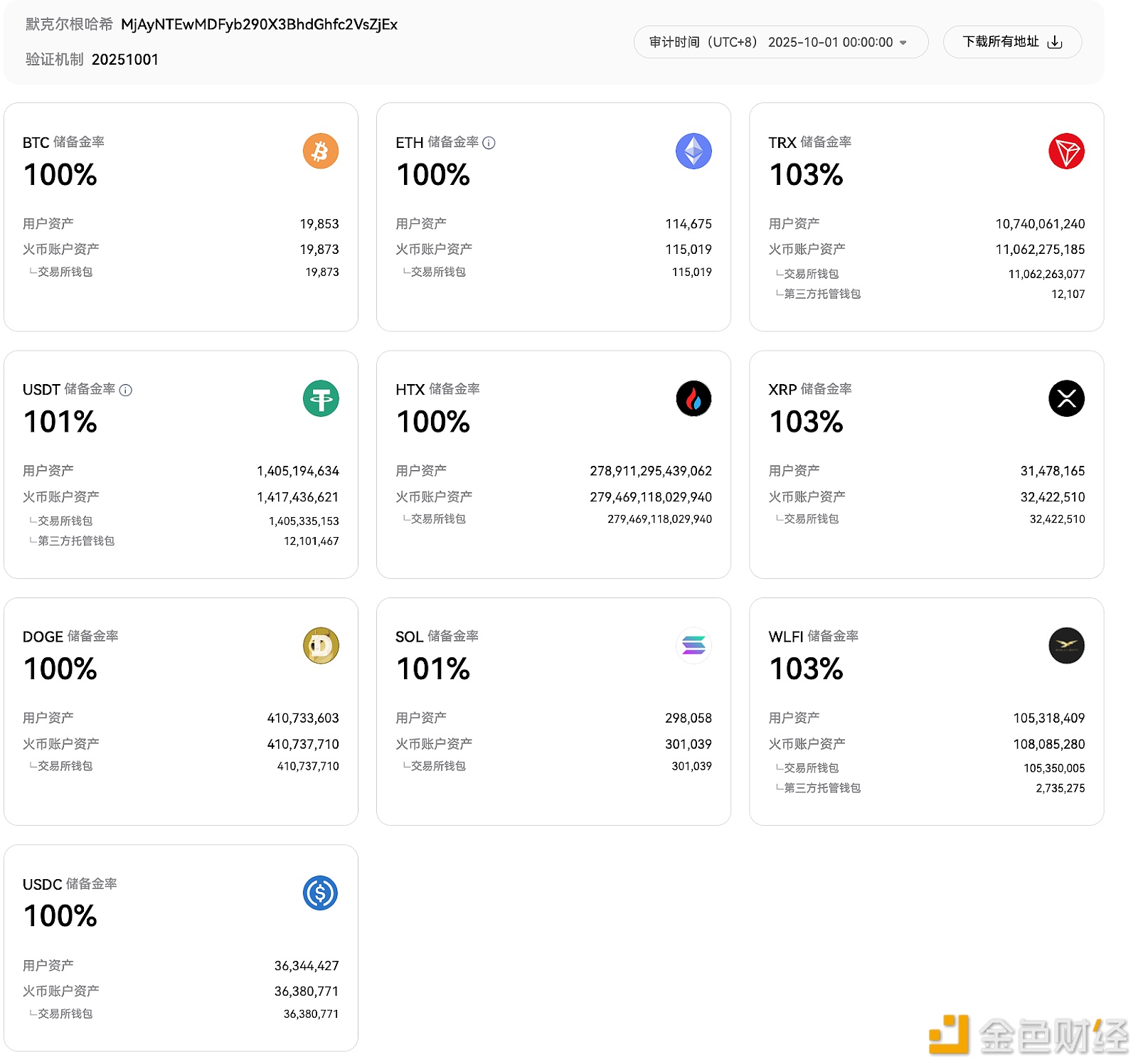Image resolution: width=1138 pixels, height=1064 pixels.
Task: Open the info tooltip next to ETH 储备金率
Action: 489,143
